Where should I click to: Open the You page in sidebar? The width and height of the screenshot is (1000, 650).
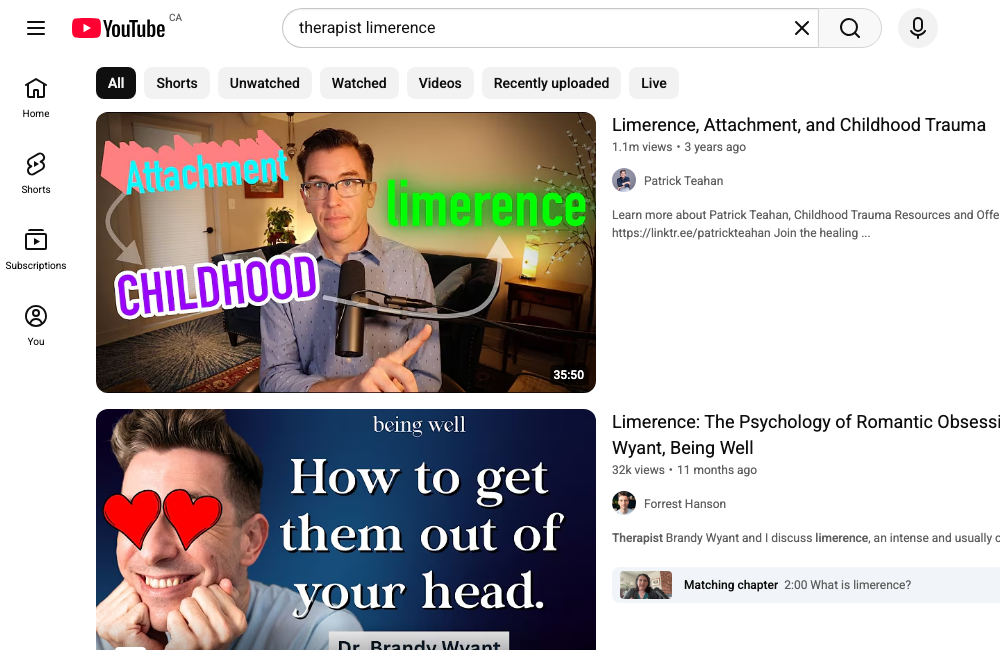tap(36, 325)
